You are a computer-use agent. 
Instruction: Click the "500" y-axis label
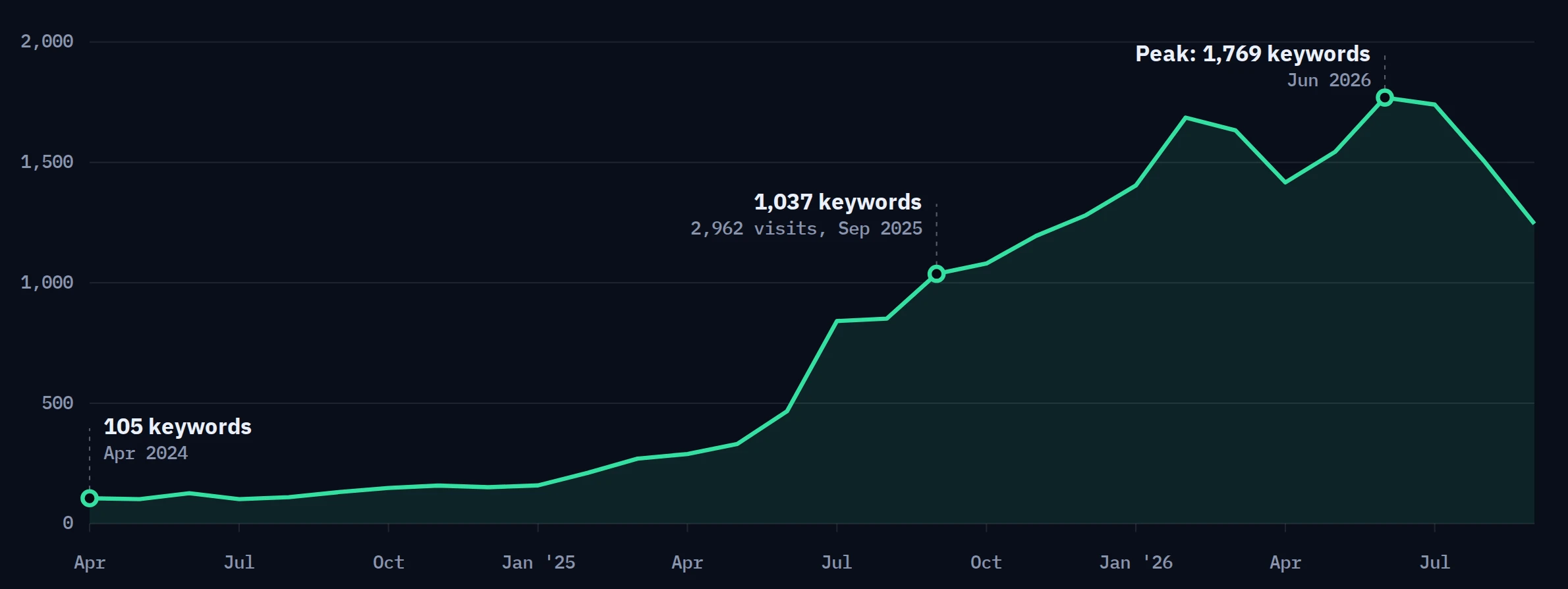(x=57, y=403)
